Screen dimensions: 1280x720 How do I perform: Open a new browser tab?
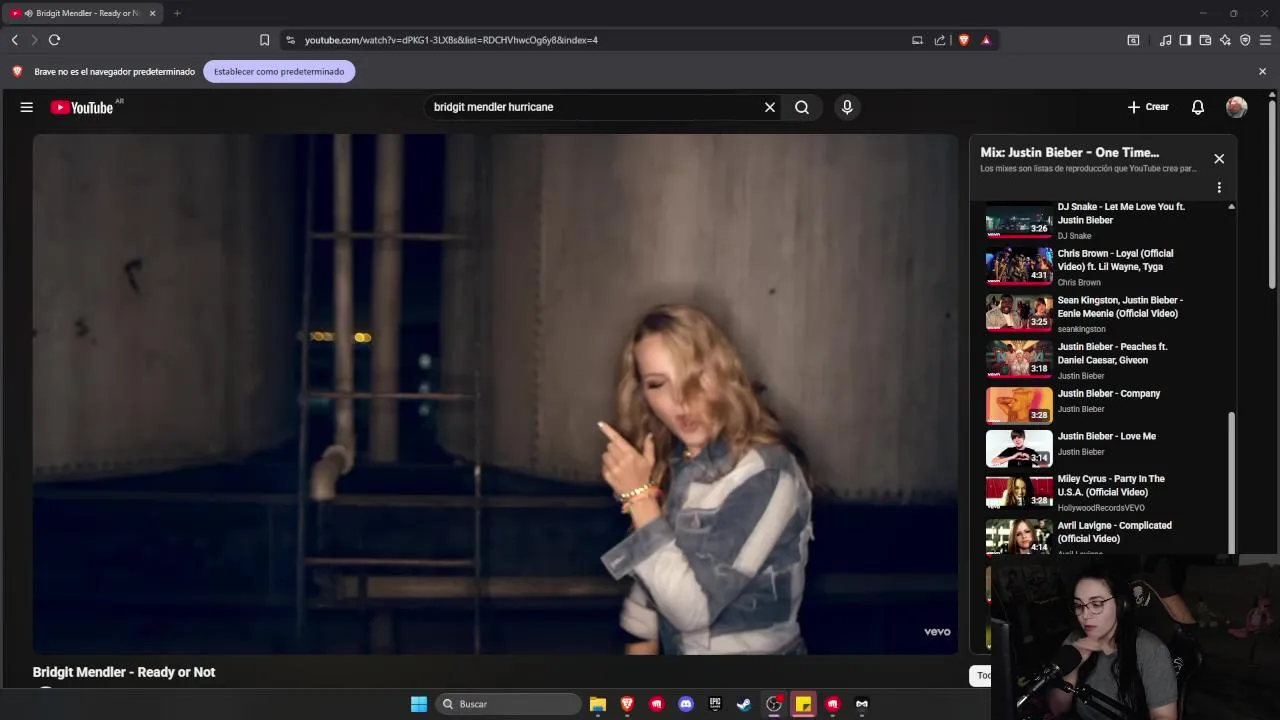(x=177, y=13)
